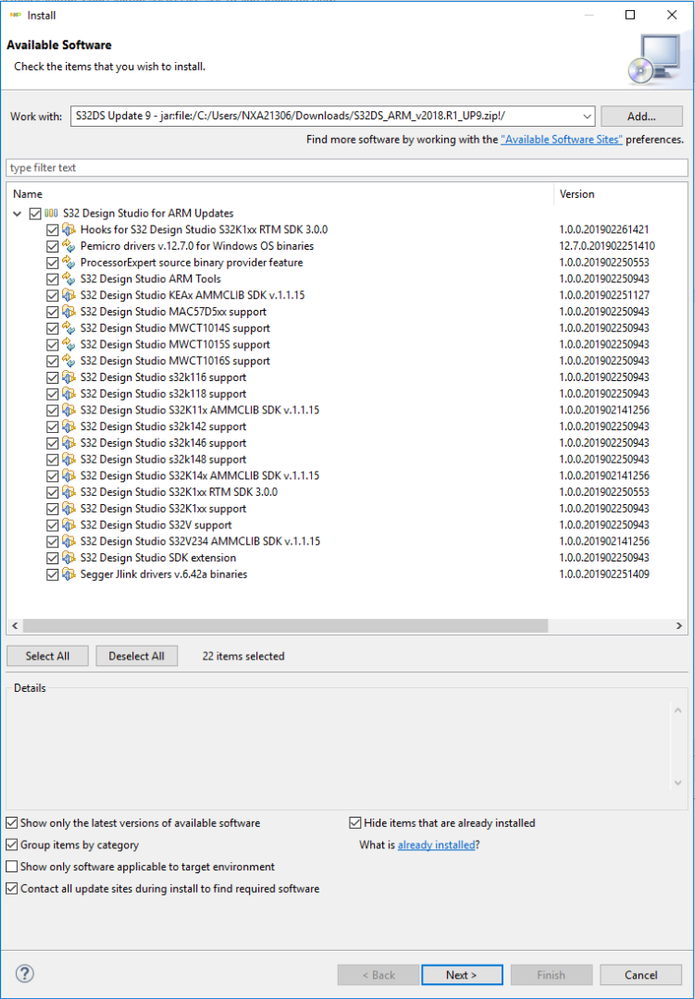Screen dimensions: 695x999
Task: Click icon next to S32 Design Studio ARM Tools
Action: [69, 279]
